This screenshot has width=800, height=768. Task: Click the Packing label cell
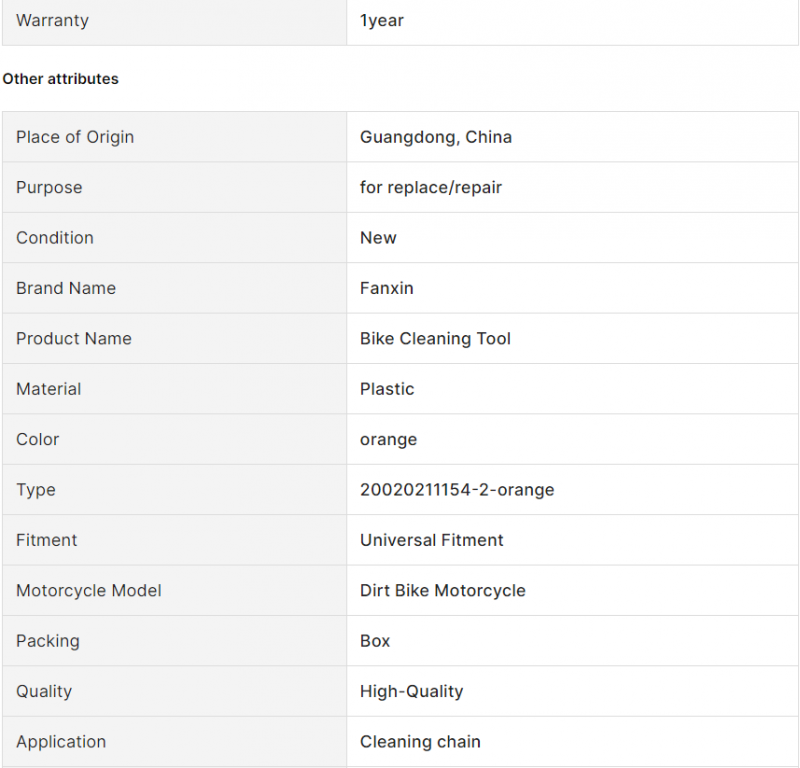[174, 641]
